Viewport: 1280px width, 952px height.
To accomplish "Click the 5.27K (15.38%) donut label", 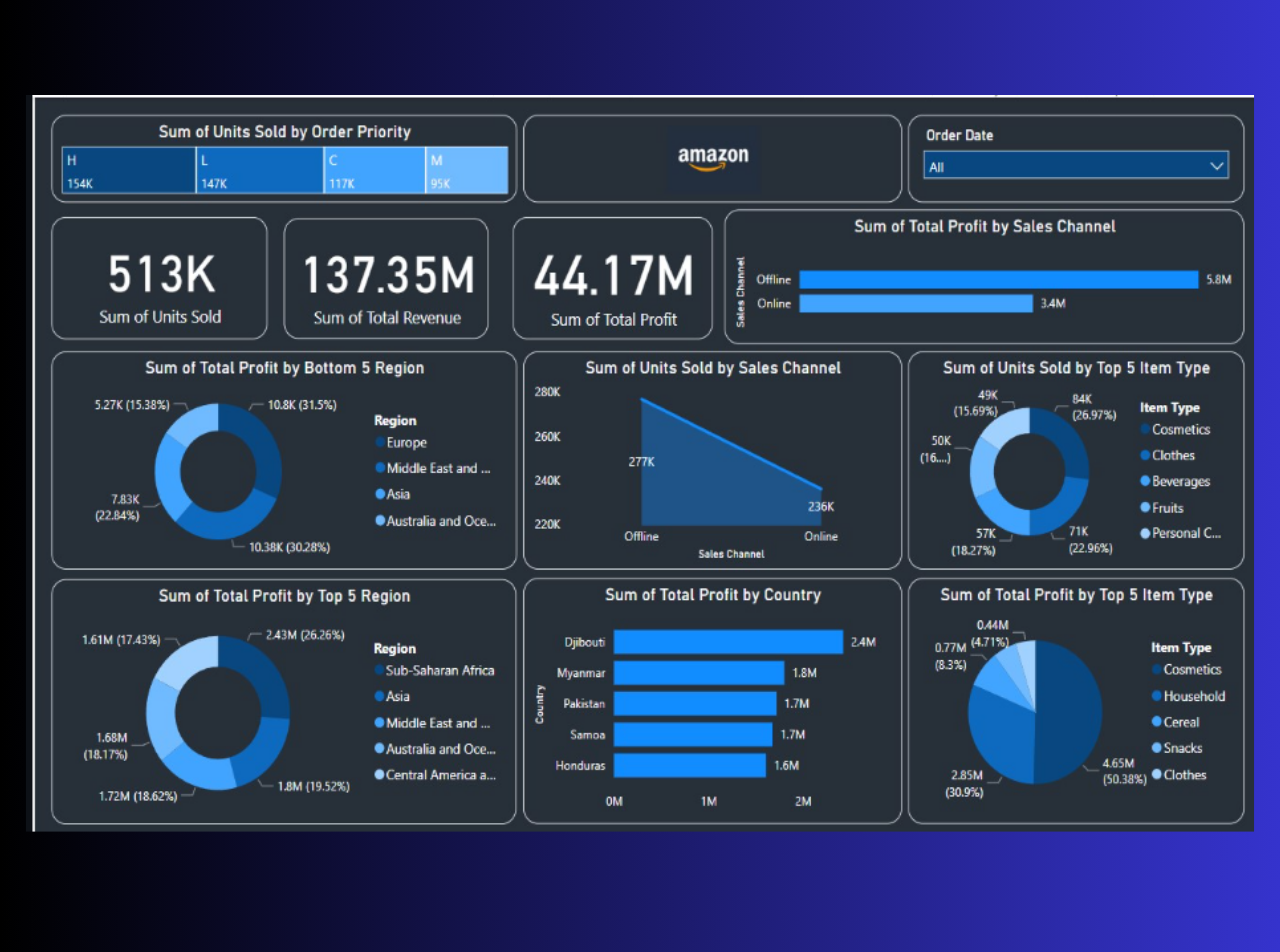I will click(x=132, y=405).
